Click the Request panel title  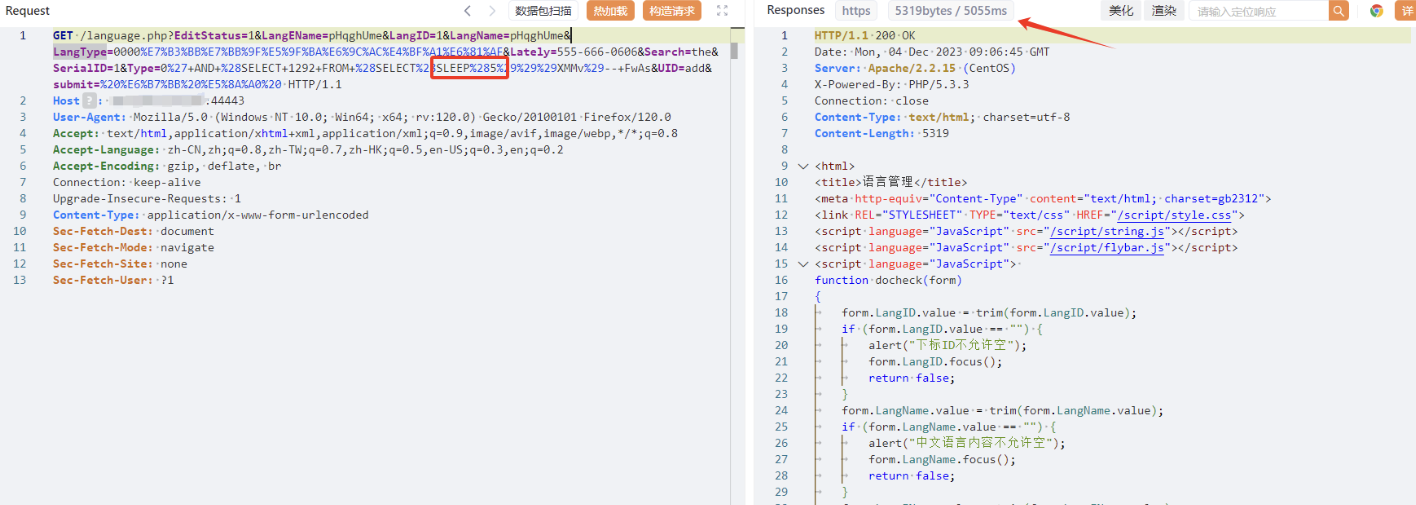coord(28,11)
